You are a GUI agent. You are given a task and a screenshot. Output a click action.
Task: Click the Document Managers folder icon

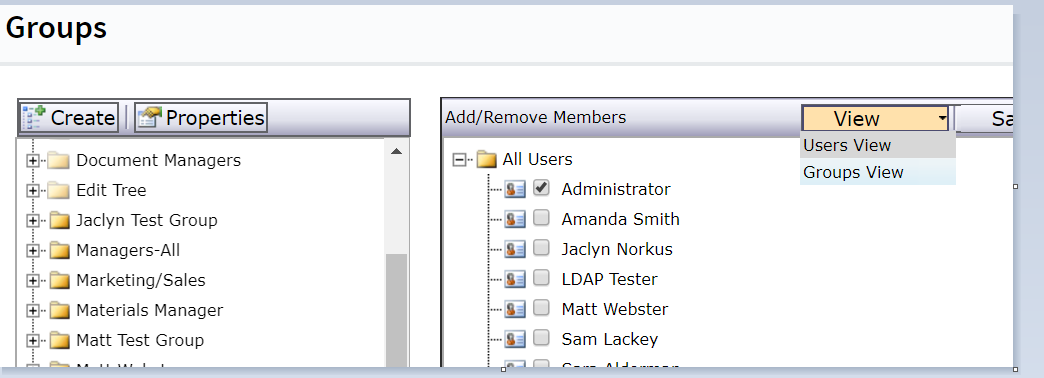tap(59, 160)
